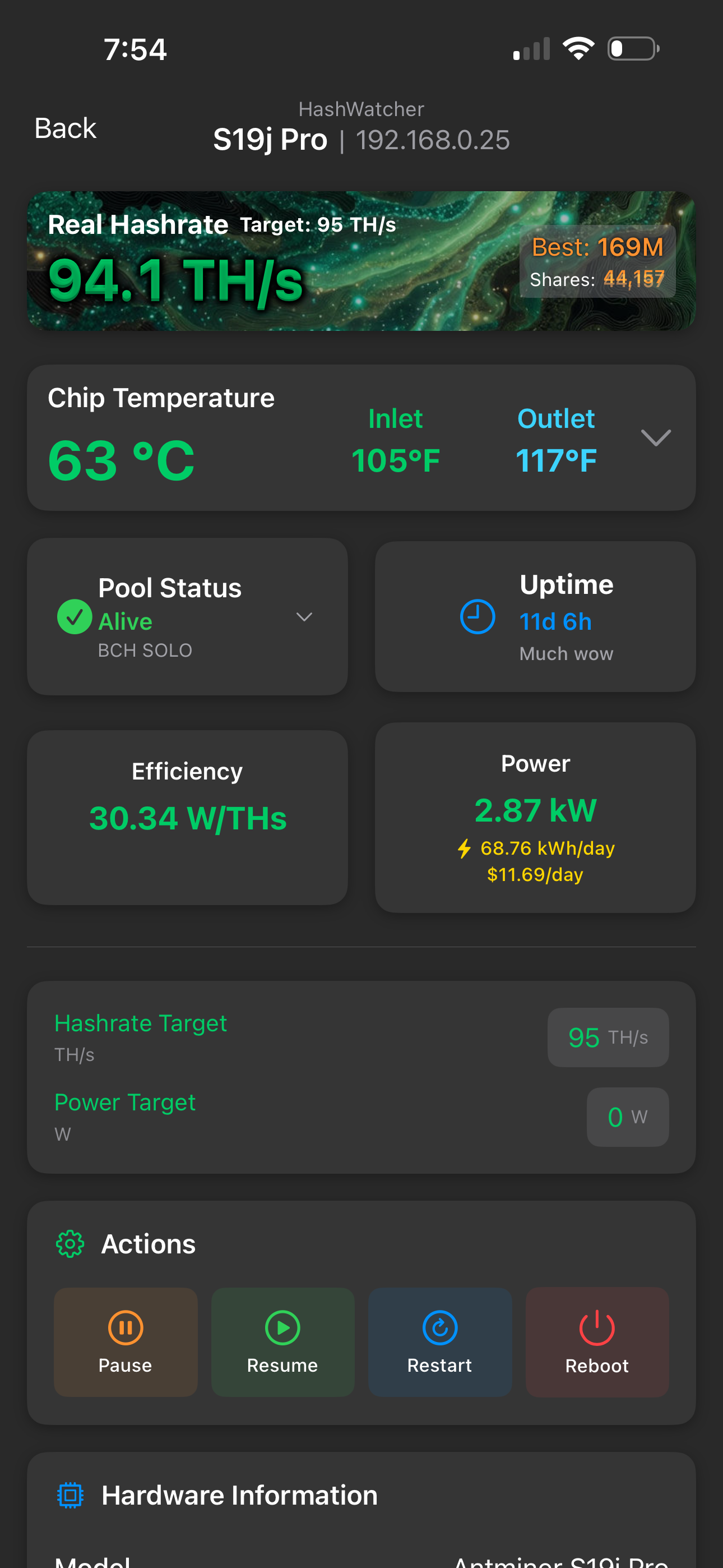
Task: Go Back to the previous screen
Action: pos(65,128)
